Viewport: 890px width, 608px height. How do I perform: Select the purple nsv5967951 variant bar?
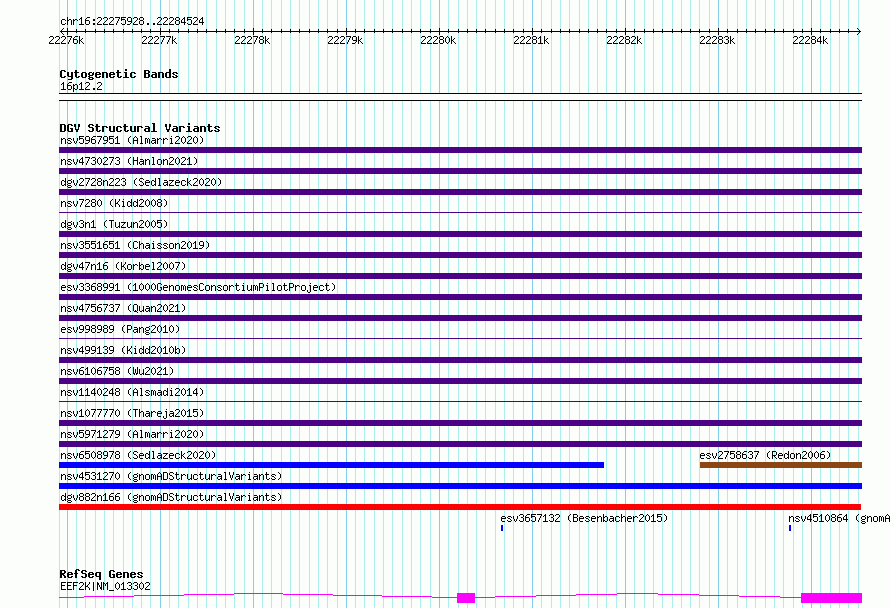(x=460, y=150)
